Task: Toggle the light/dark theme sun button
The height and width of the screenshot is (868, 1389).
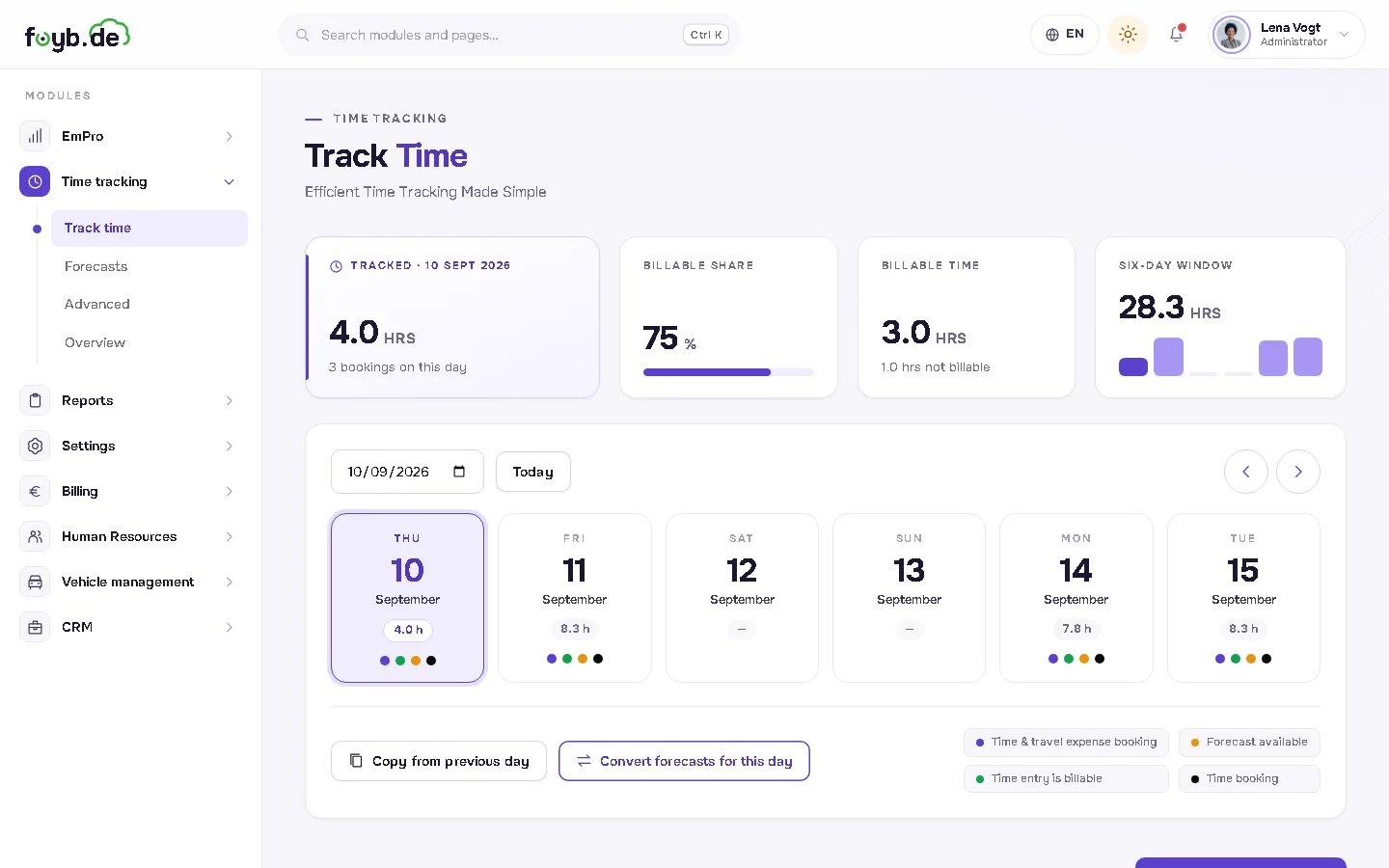Action: [1128, 35]
